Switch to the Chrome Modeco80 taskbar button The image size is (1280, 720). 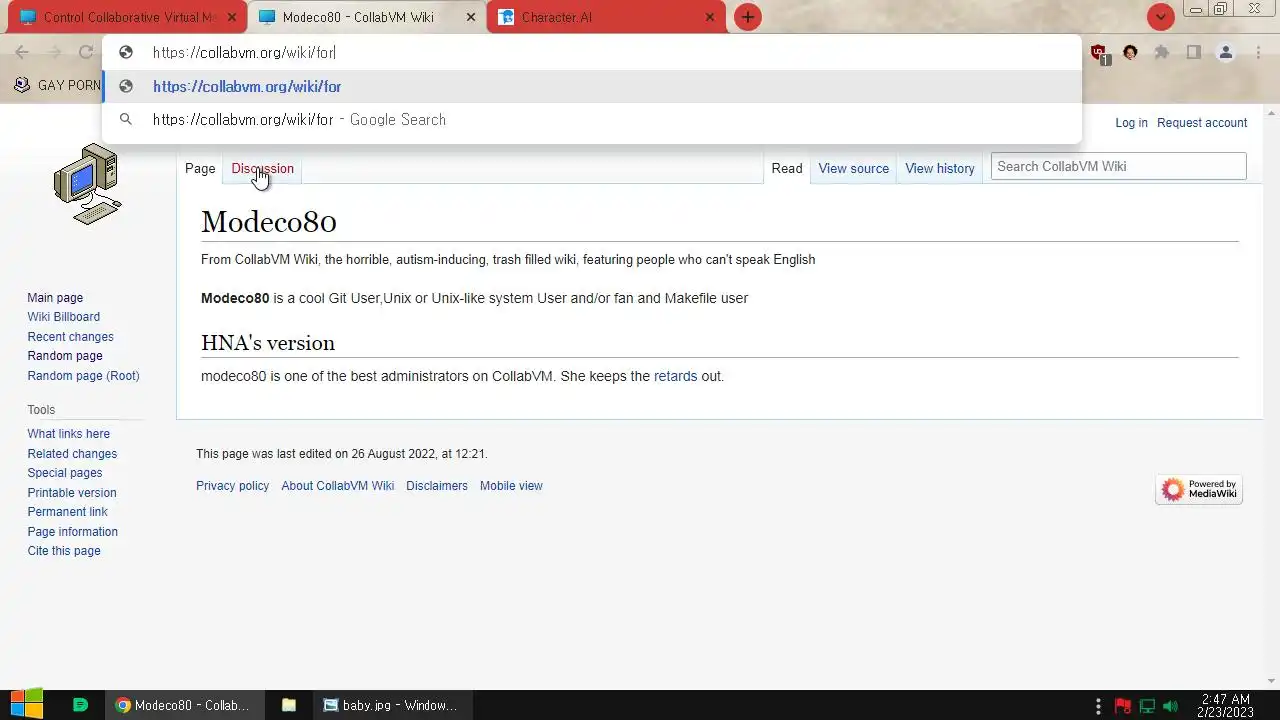coord(183,705)
